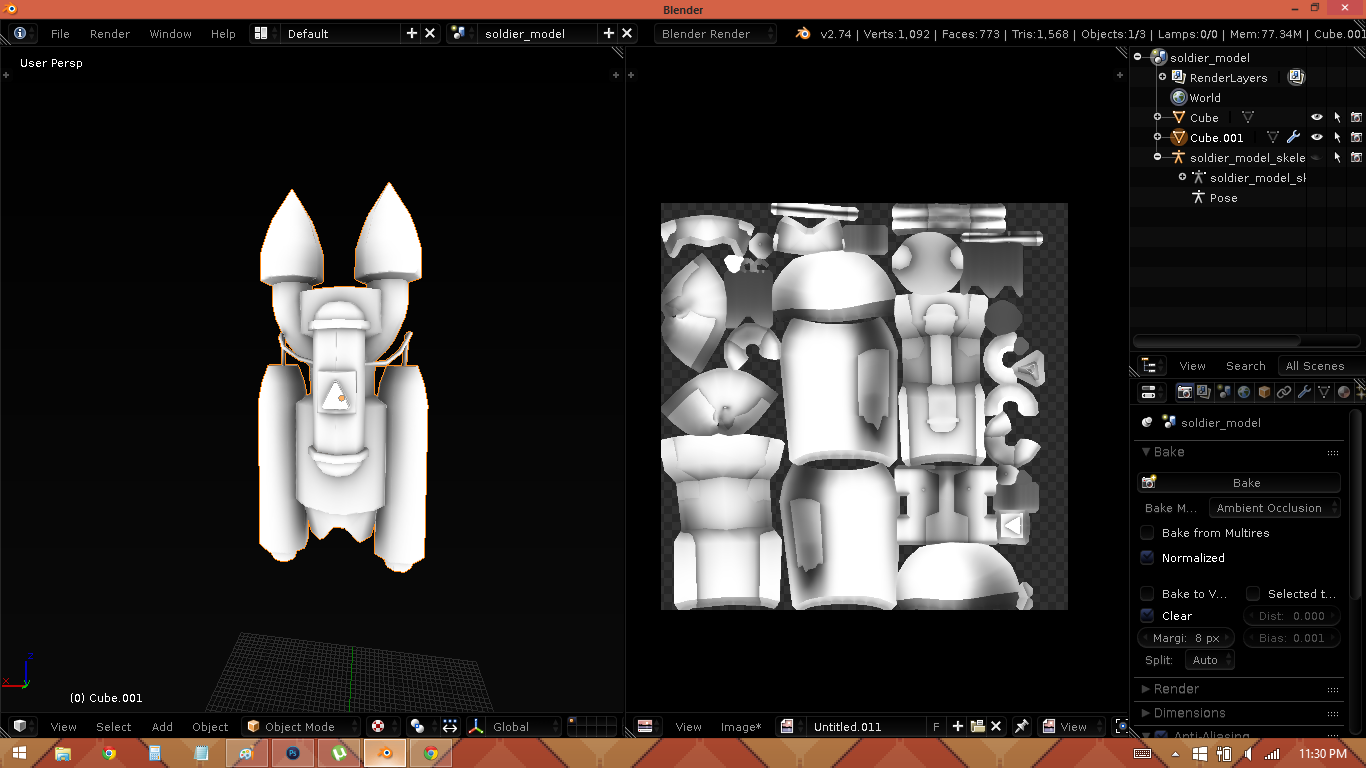The width and height of the screenshot is (1366, 768).
Task: Open the Render menu in info header
Action: 110,33
